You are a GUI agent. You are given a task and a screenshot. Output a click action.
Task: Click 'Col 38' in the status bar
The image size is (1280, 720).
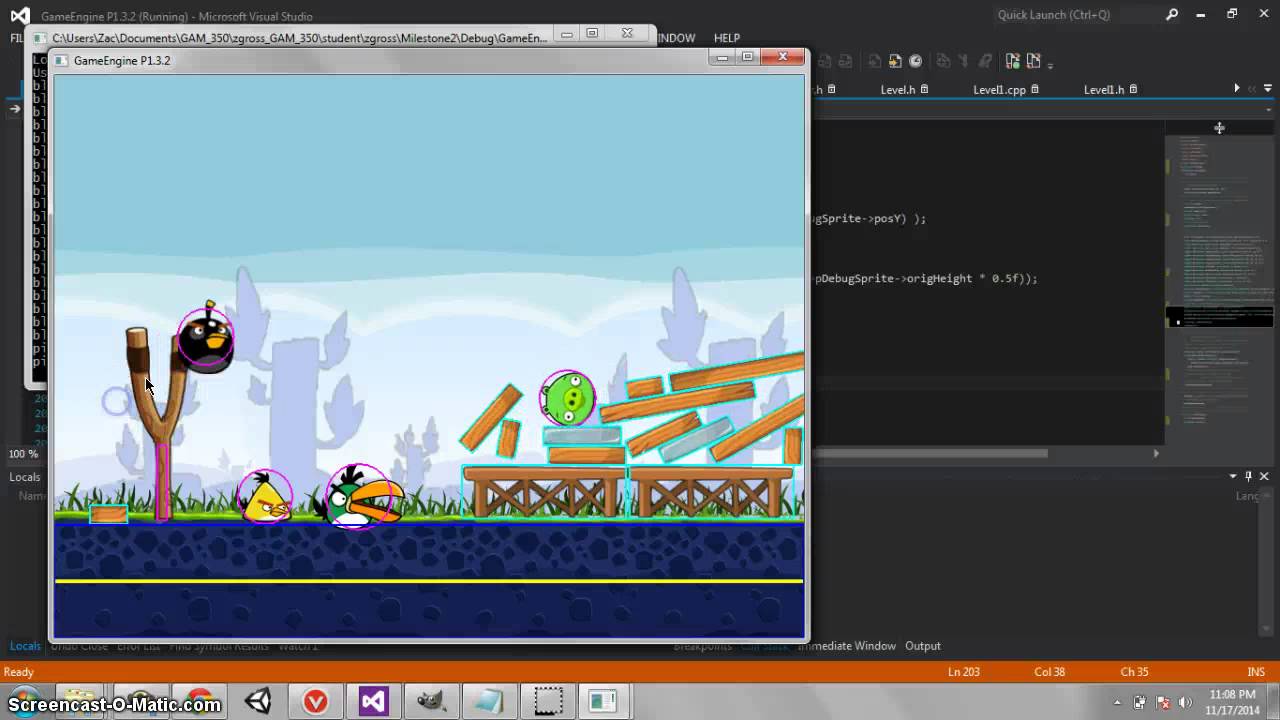point(1050,672)
